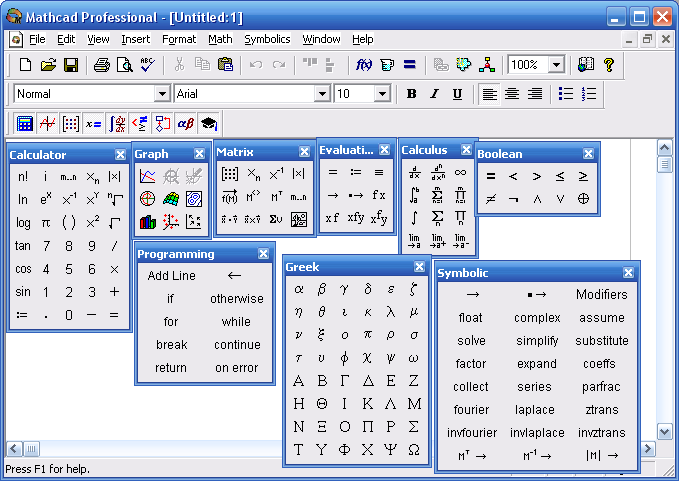Image resolution: width=679 pixels, height=481 pixels.
Task: Toggle bulleted list formatting
Action: coord(566,94)
